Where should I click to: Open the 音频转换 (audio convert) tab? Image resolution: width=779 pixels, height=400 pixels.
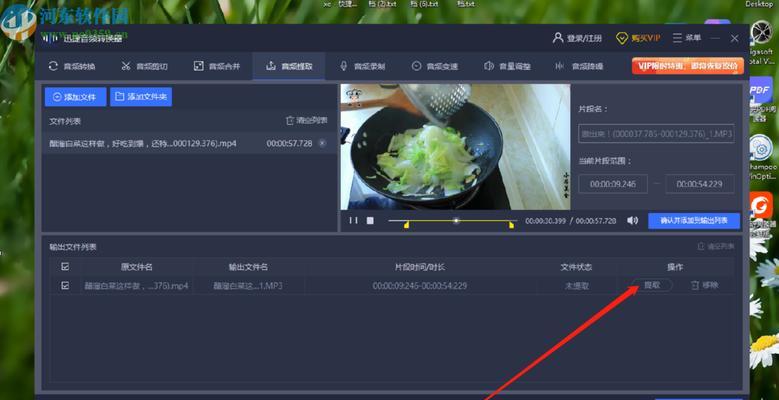point(72,66)
